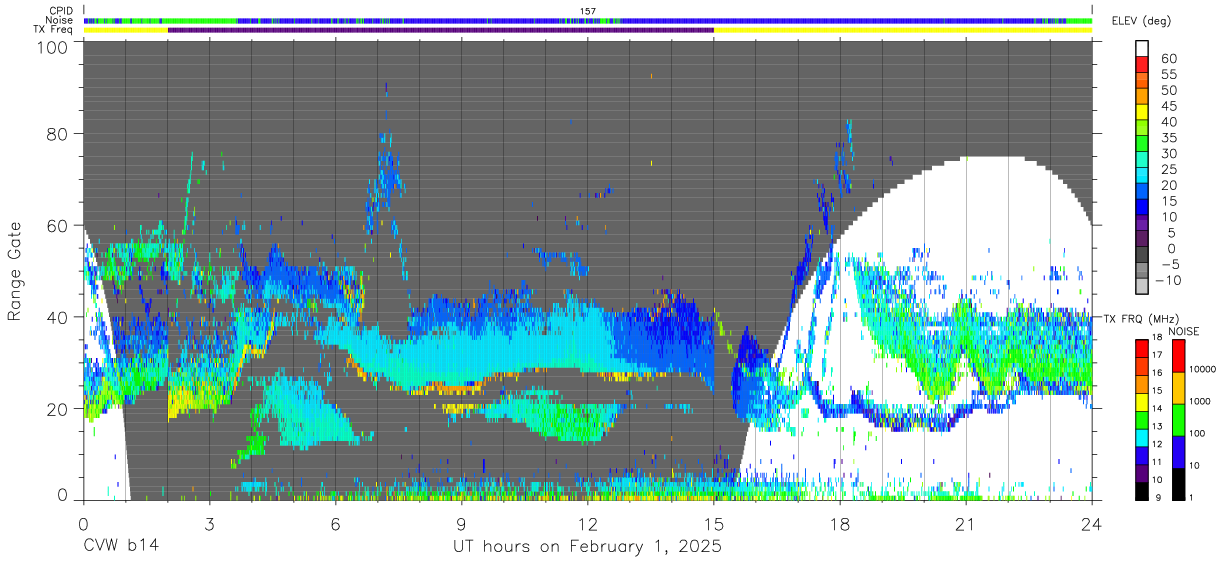1228x567 pixels.
Task: Click the 20 tick on Range Gate axis
Action: (58, 409)
